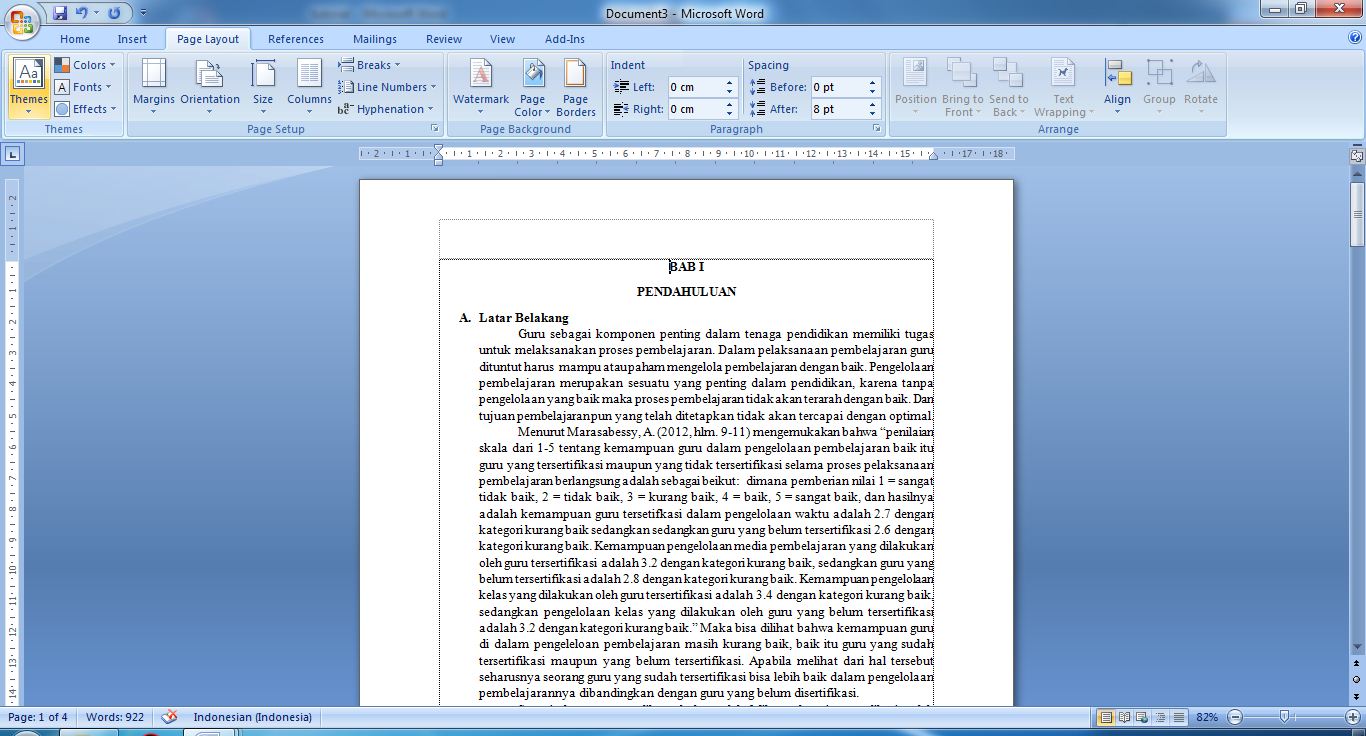Click the tab selector left of ruler
Image resolution: width=1366 pixels, height=736 pixels.
(13, 154)
